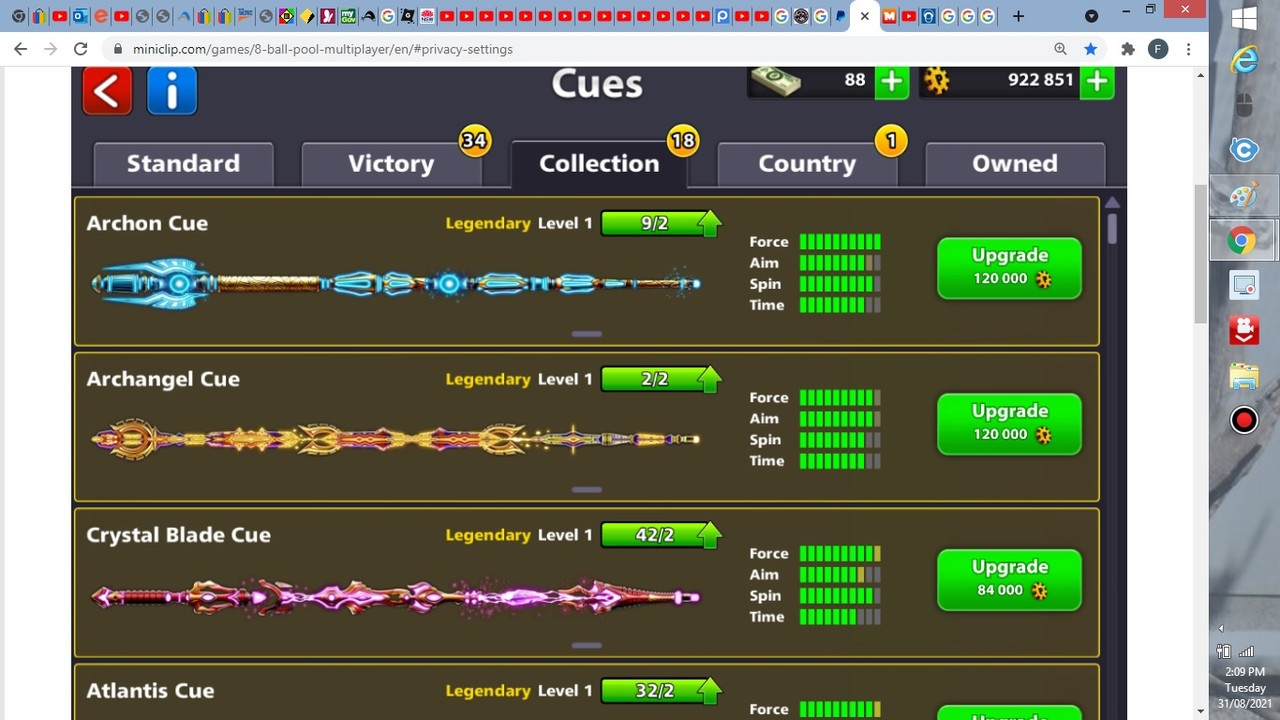Image resolution: width=1280 pixels, height=720 pixels.
Task: Click Archon Cue 9/2 pieces progress bar
Action: click(x=661, y=223)
